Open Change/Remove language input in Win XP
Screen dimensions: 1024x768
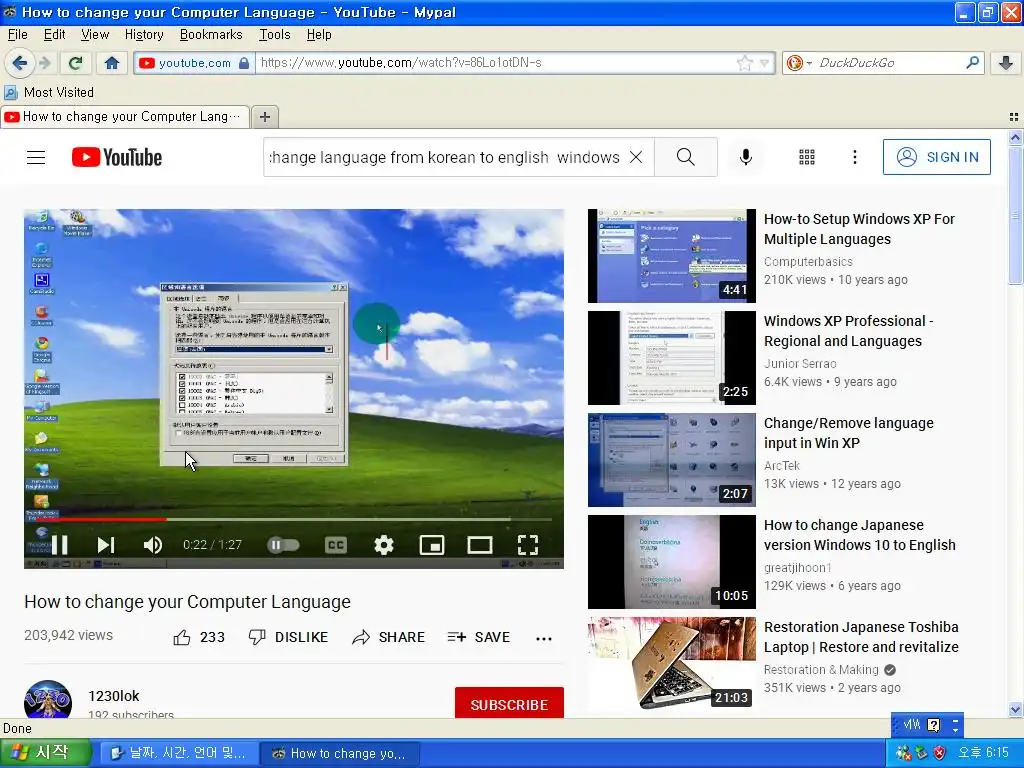849,433
